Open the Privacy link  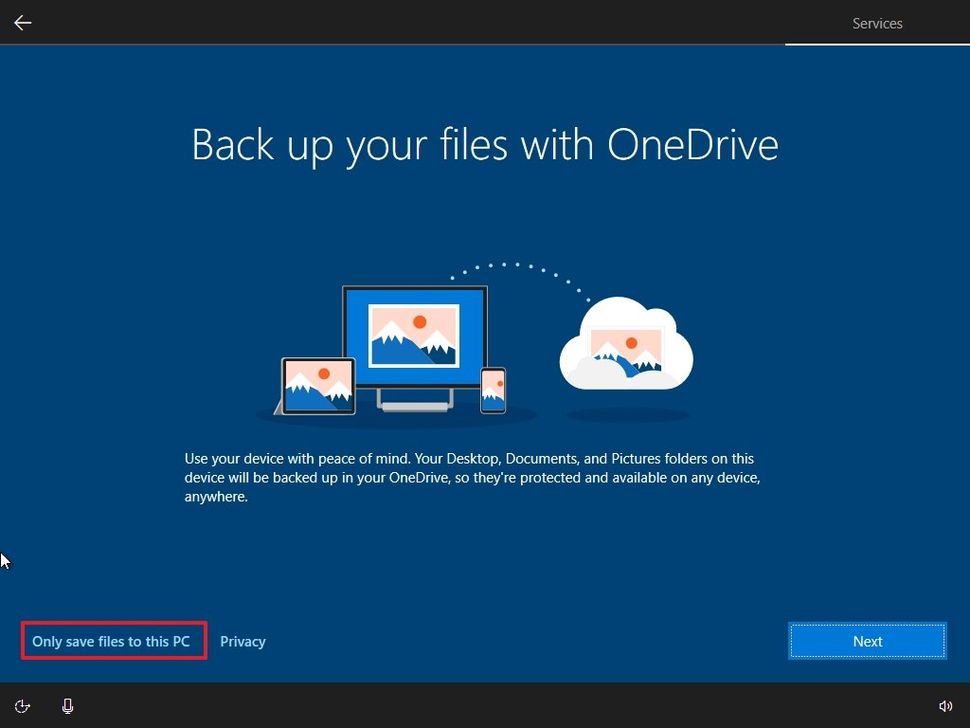(x=243, y=641)
